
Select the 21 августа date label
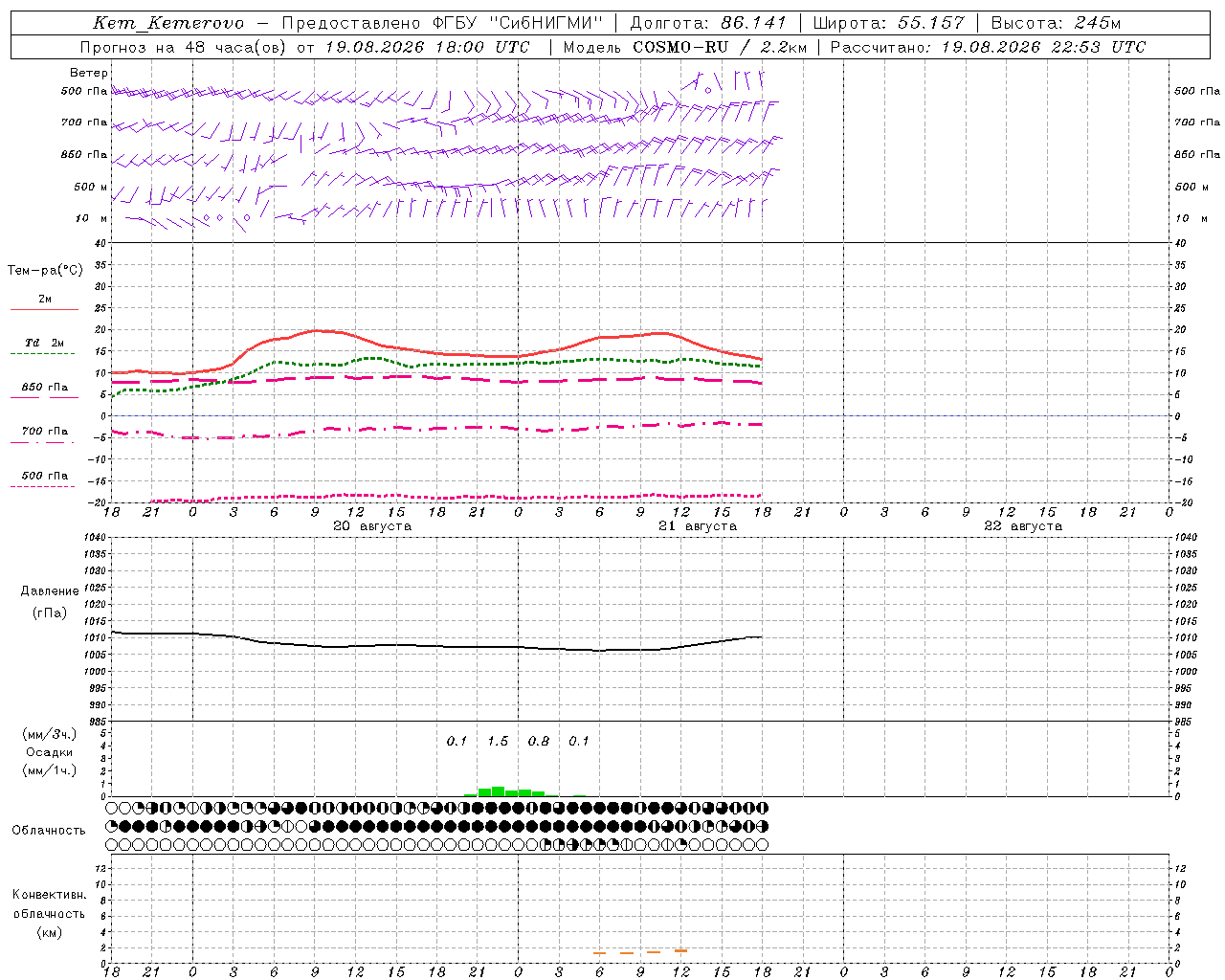pyautogui.click(x=698, y=526)
